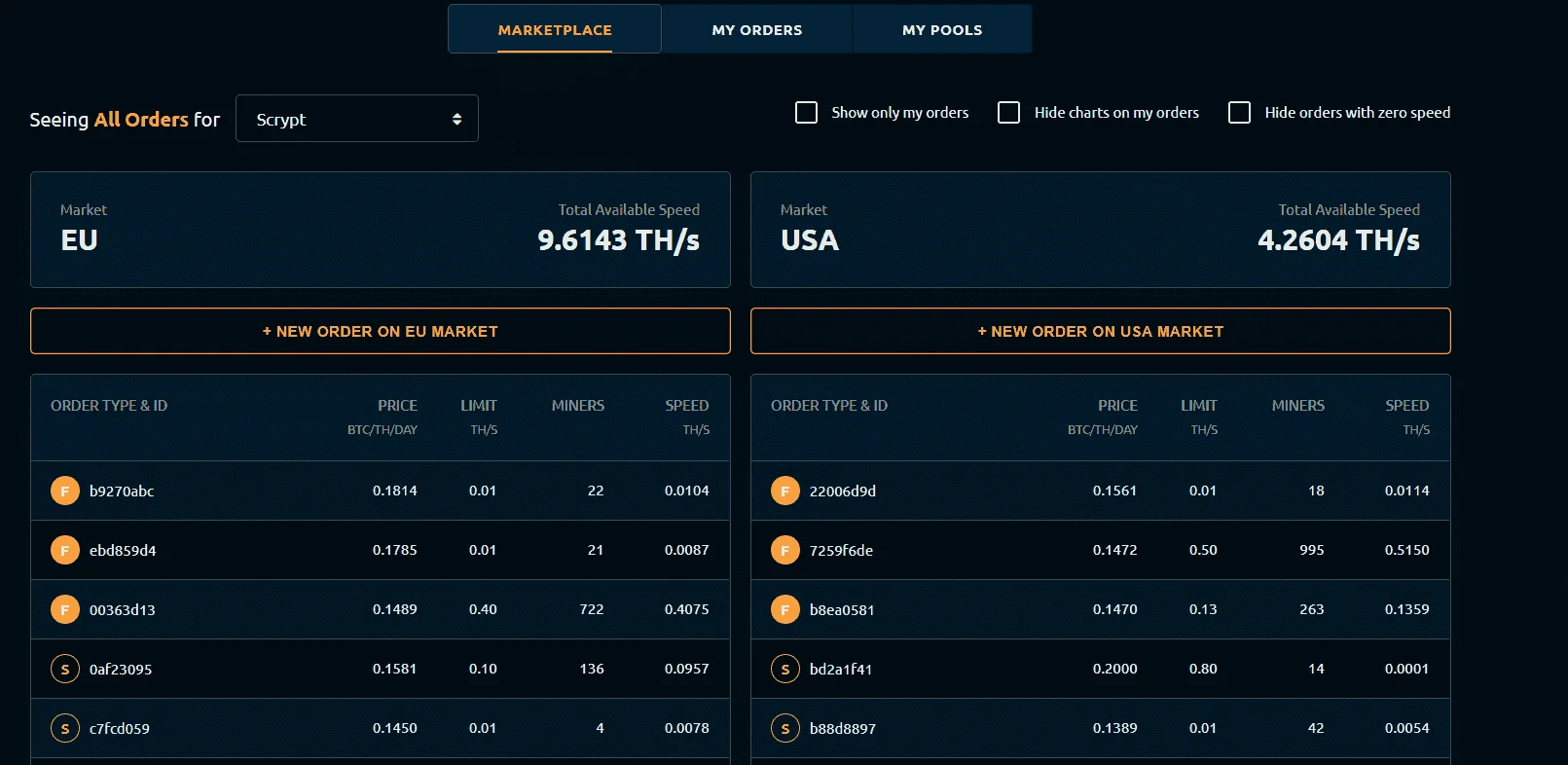Open order row 00363d13
1568x765 pixels.
point(381,609)
